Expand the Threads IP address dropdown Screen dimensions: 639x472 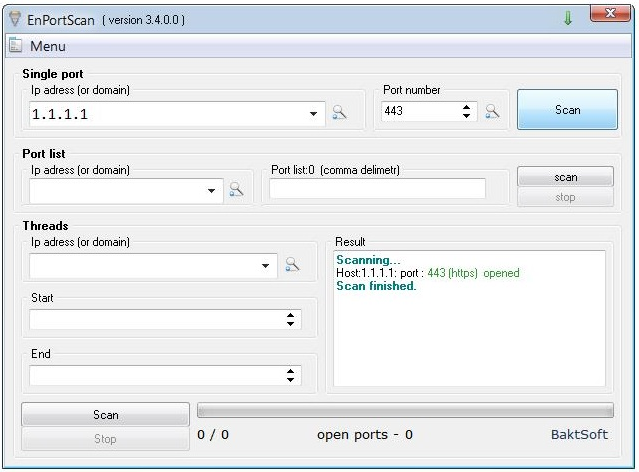coord(265,266)
